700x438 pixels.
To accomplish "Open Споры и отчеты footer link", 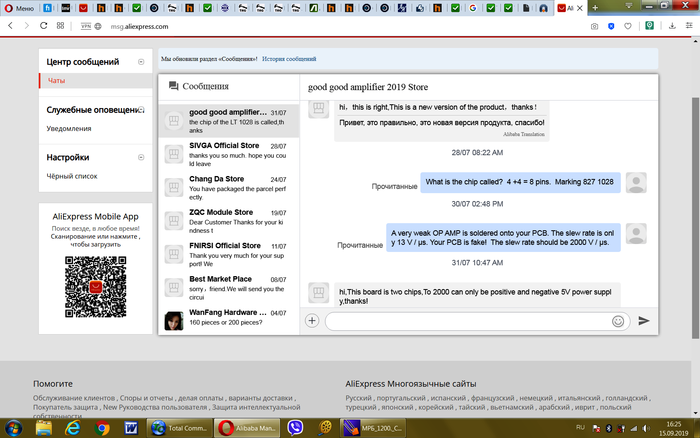I will (x=146, y=398).
